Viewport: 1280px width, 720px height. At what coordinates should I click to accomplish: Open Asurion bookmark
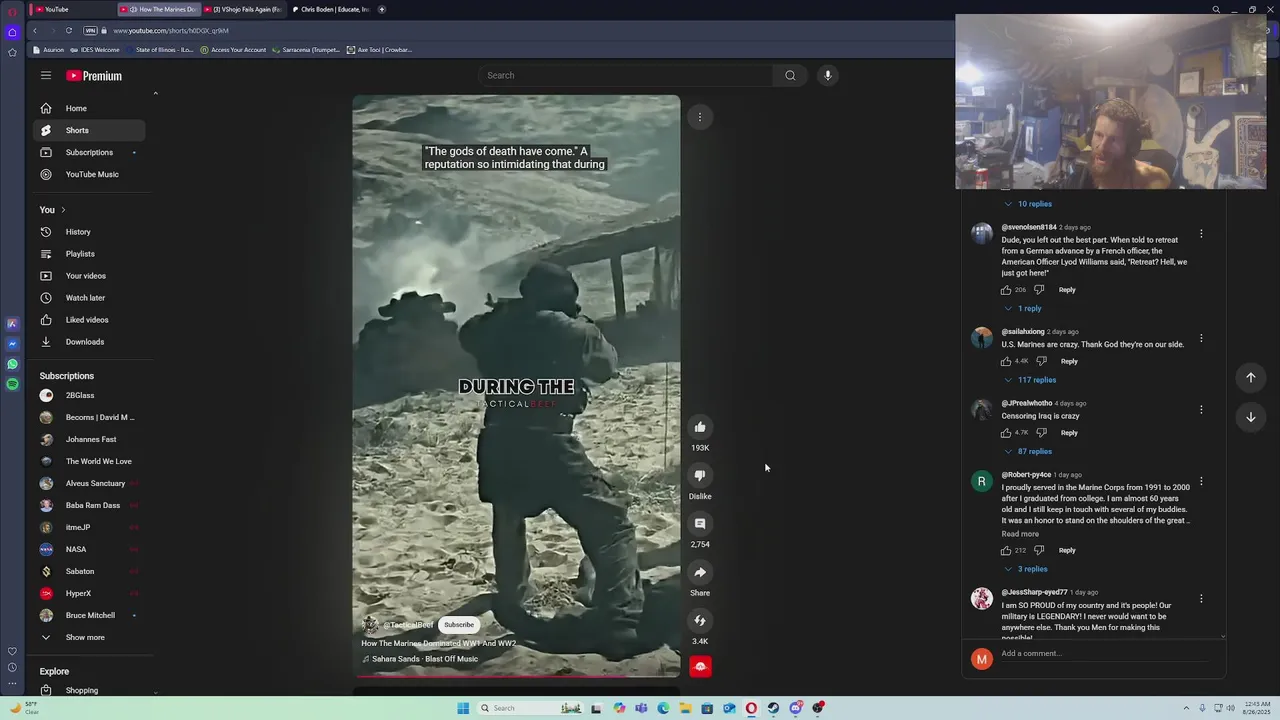(50, 50)
